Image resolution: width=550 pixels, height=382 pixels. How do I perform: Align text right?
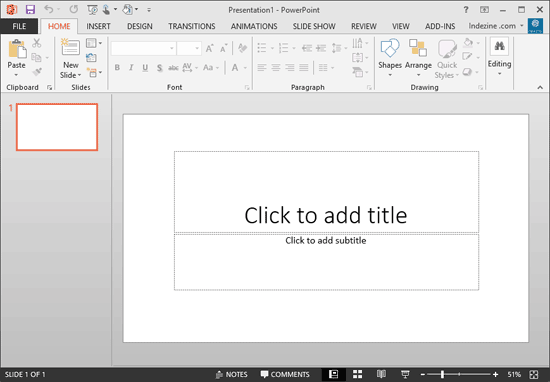coord(290,67)
